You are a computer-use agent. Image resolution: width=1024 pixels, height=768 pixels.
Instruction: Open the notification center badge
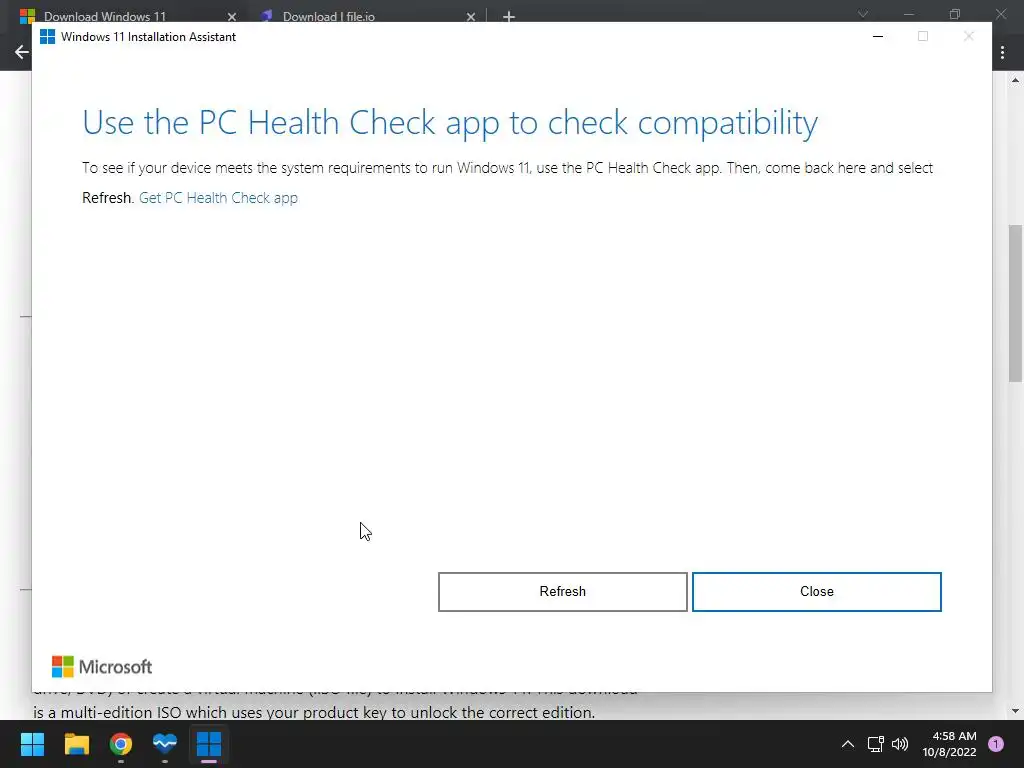point(996,744)
